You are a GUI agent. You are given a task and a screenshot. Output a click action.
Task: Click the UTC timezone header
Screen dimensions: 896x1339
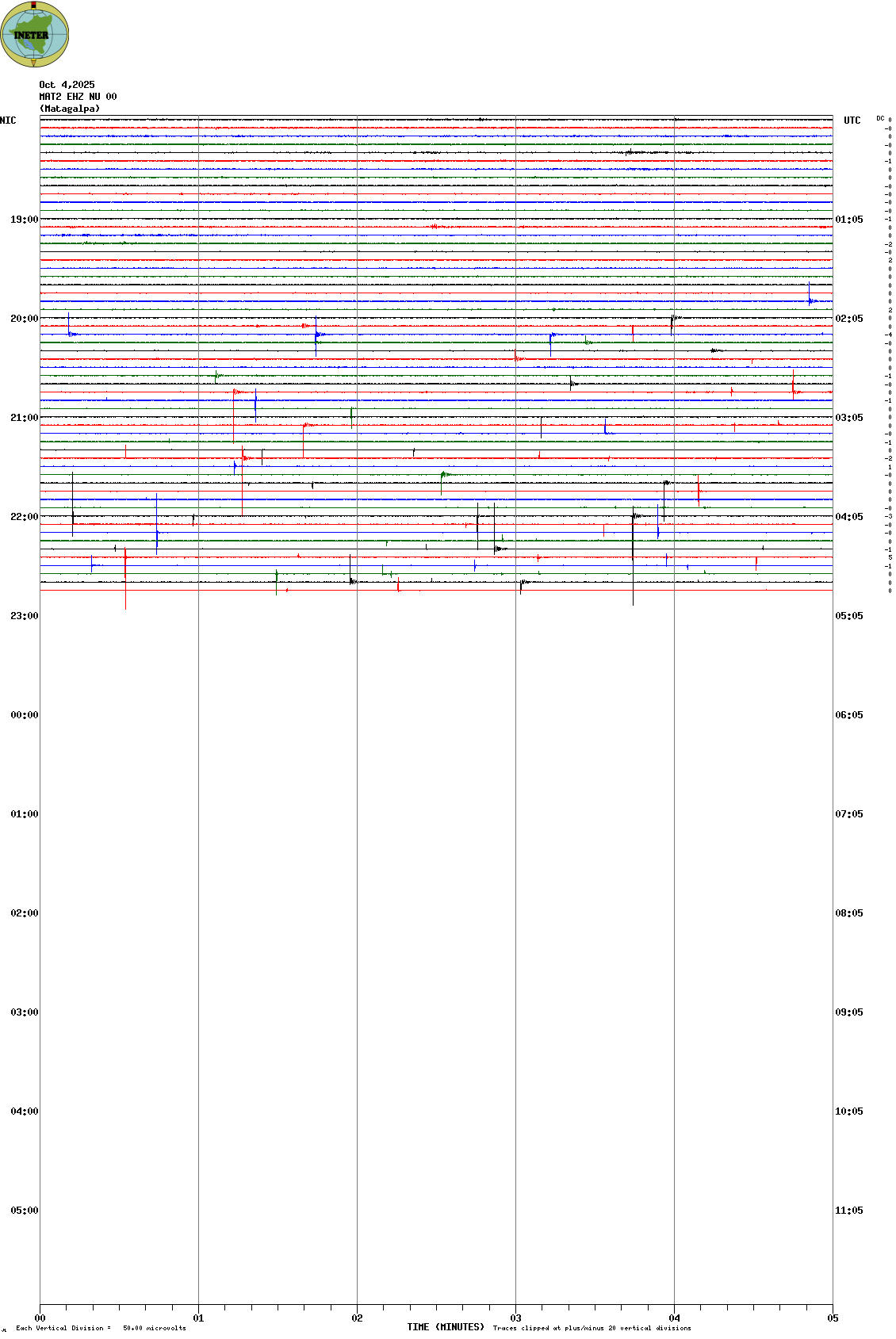coord(852,121)
